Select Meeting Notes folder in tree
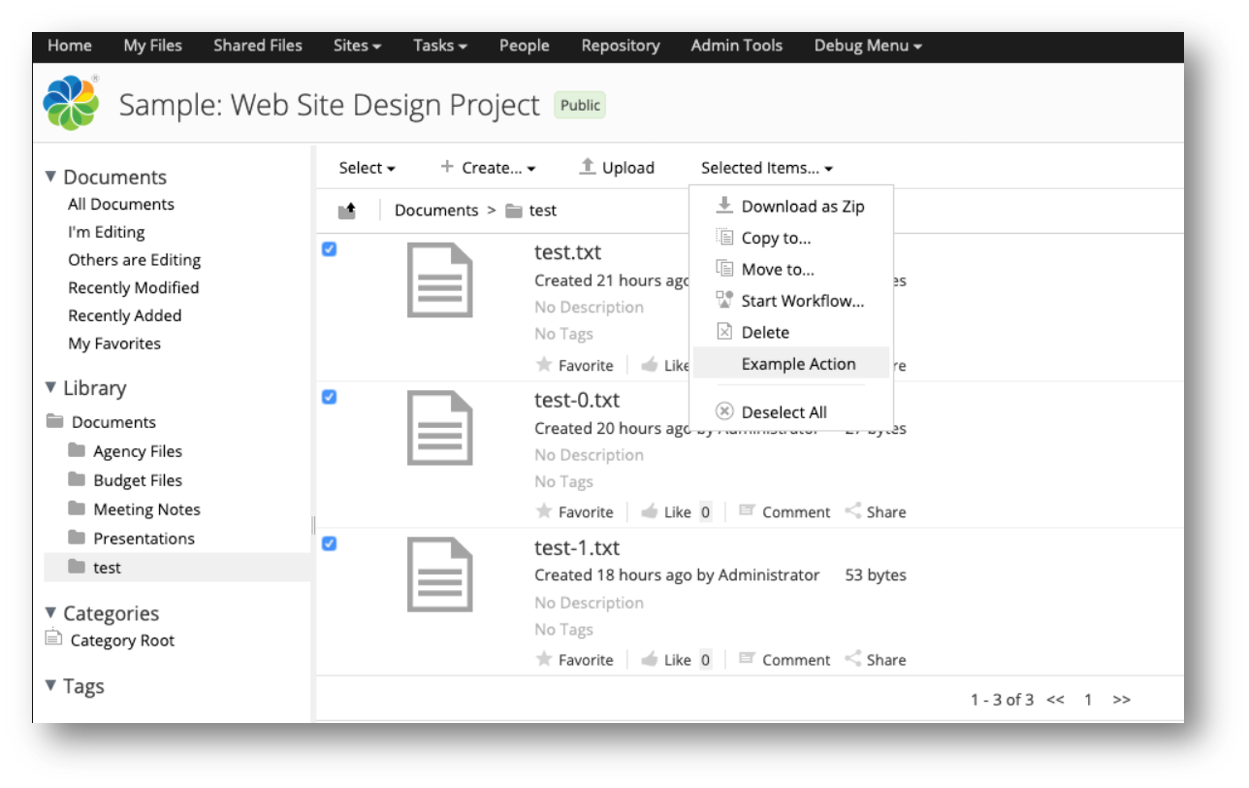 (x=147, y=509)
